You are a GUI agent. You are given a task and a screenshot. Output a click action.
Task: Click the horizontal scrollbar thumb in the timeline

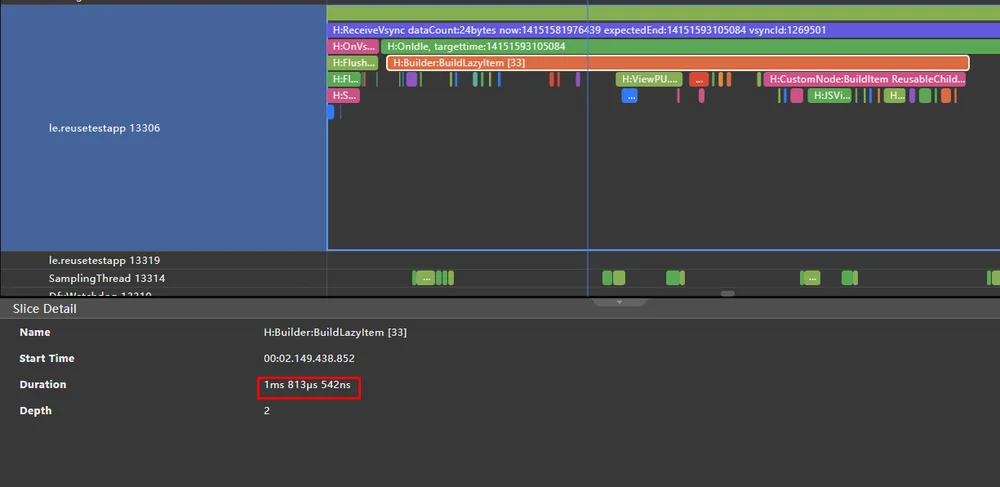728,294
